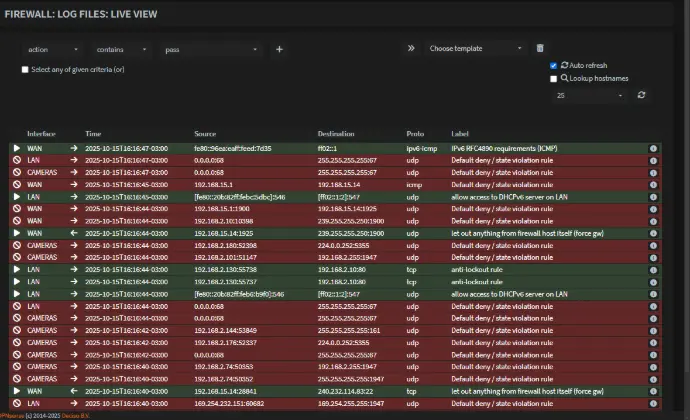Open the pass filter value dropdown
This screenshot has height=420, width=690.
pos(211,49)
